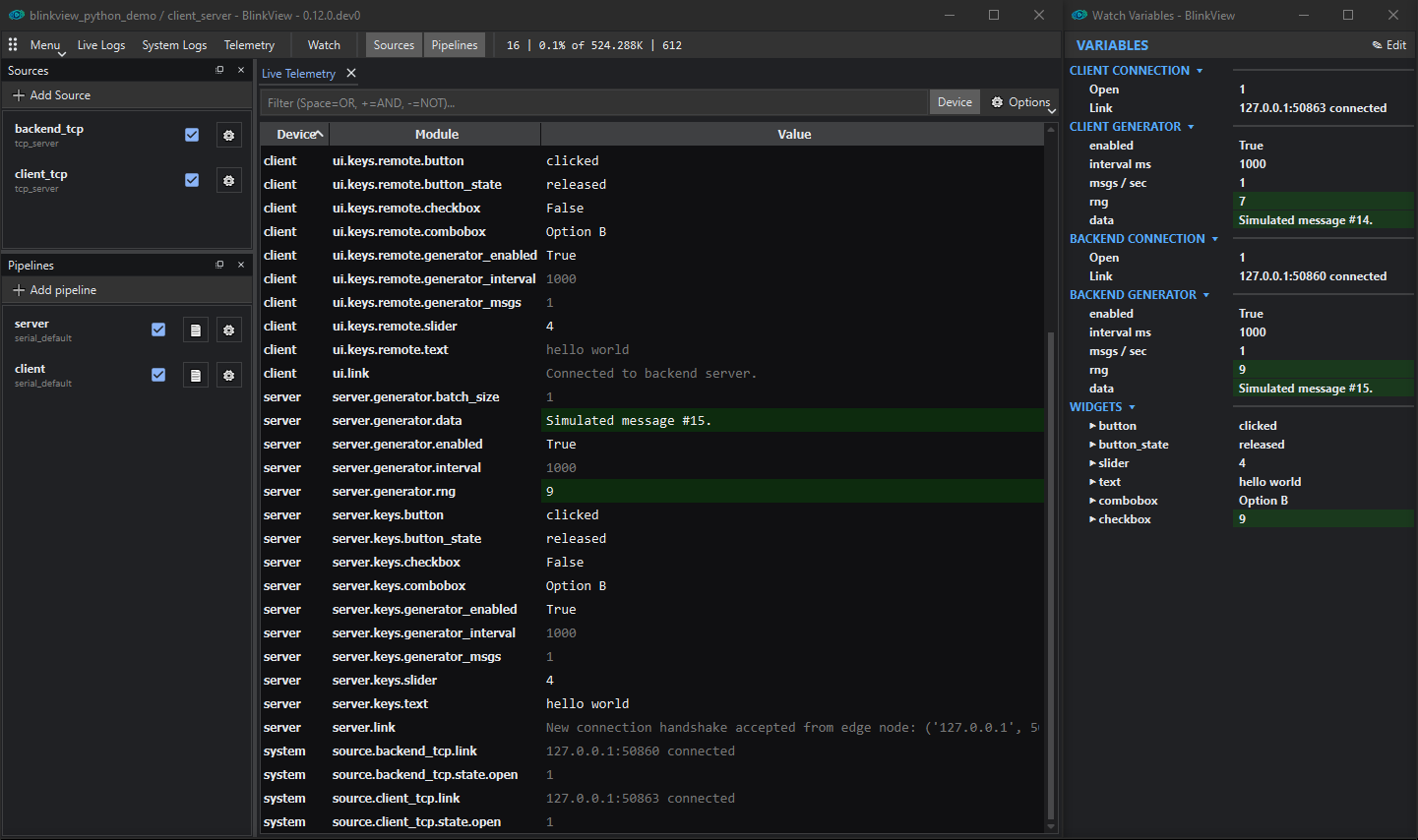Expand the combobox widget row

coord(1092,501)
